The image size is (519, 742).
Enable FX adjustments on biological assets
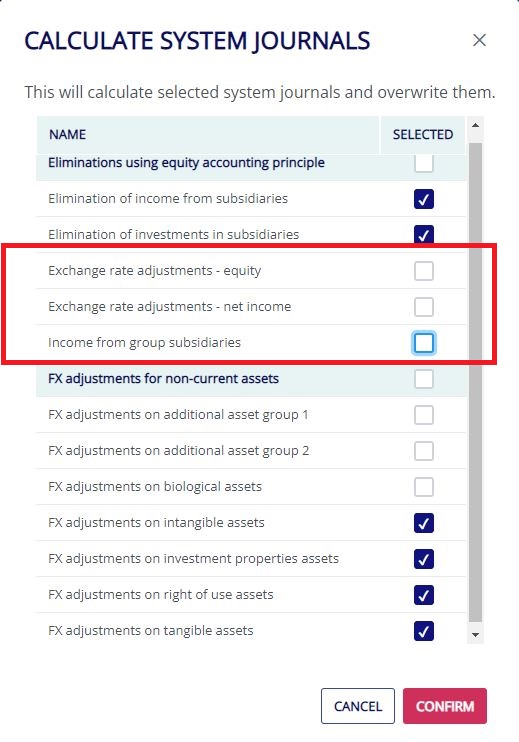click(x=423, y=487)
